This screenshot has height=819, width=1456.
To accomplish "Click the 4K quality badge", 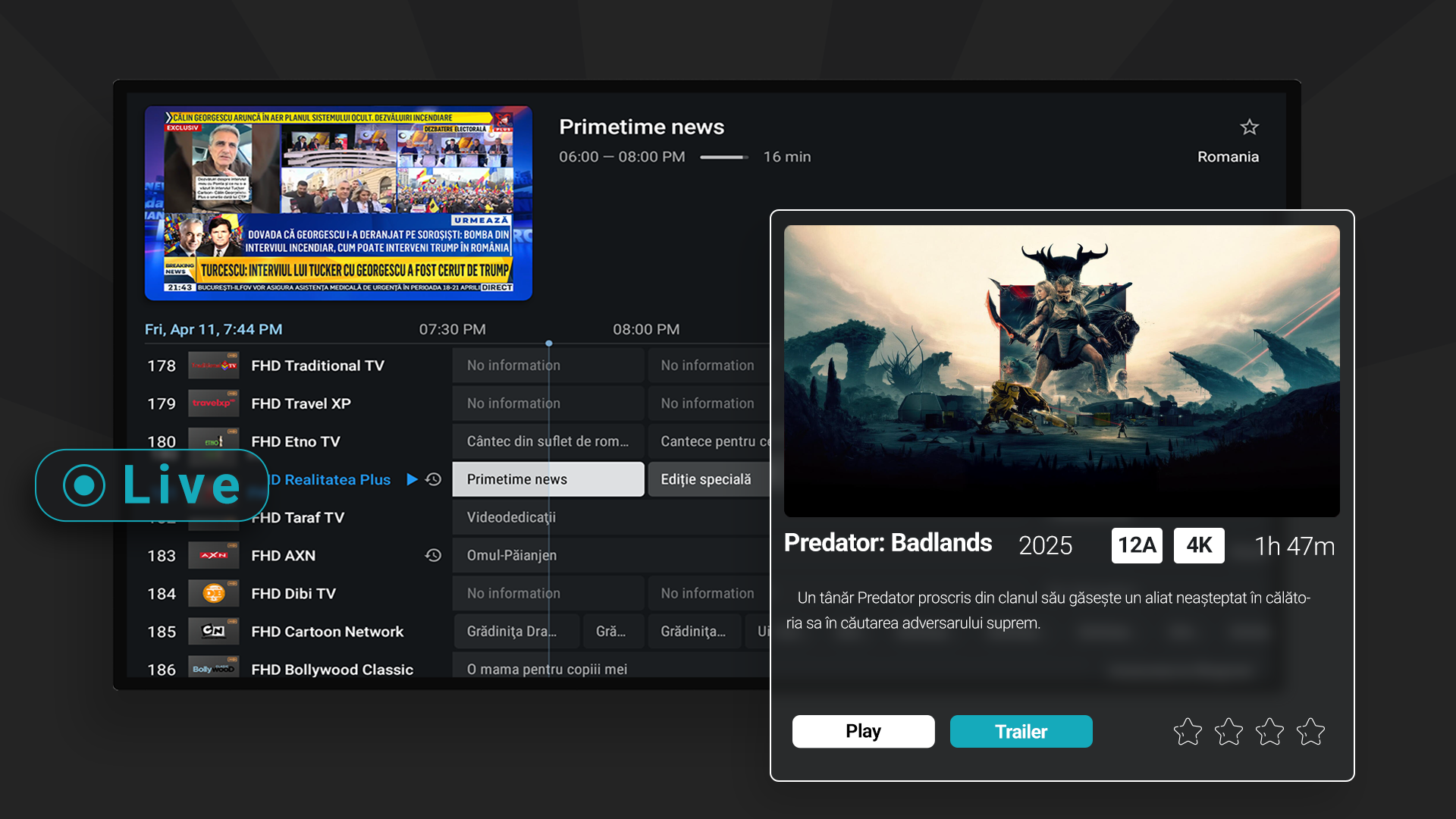I will (1199, 545).
